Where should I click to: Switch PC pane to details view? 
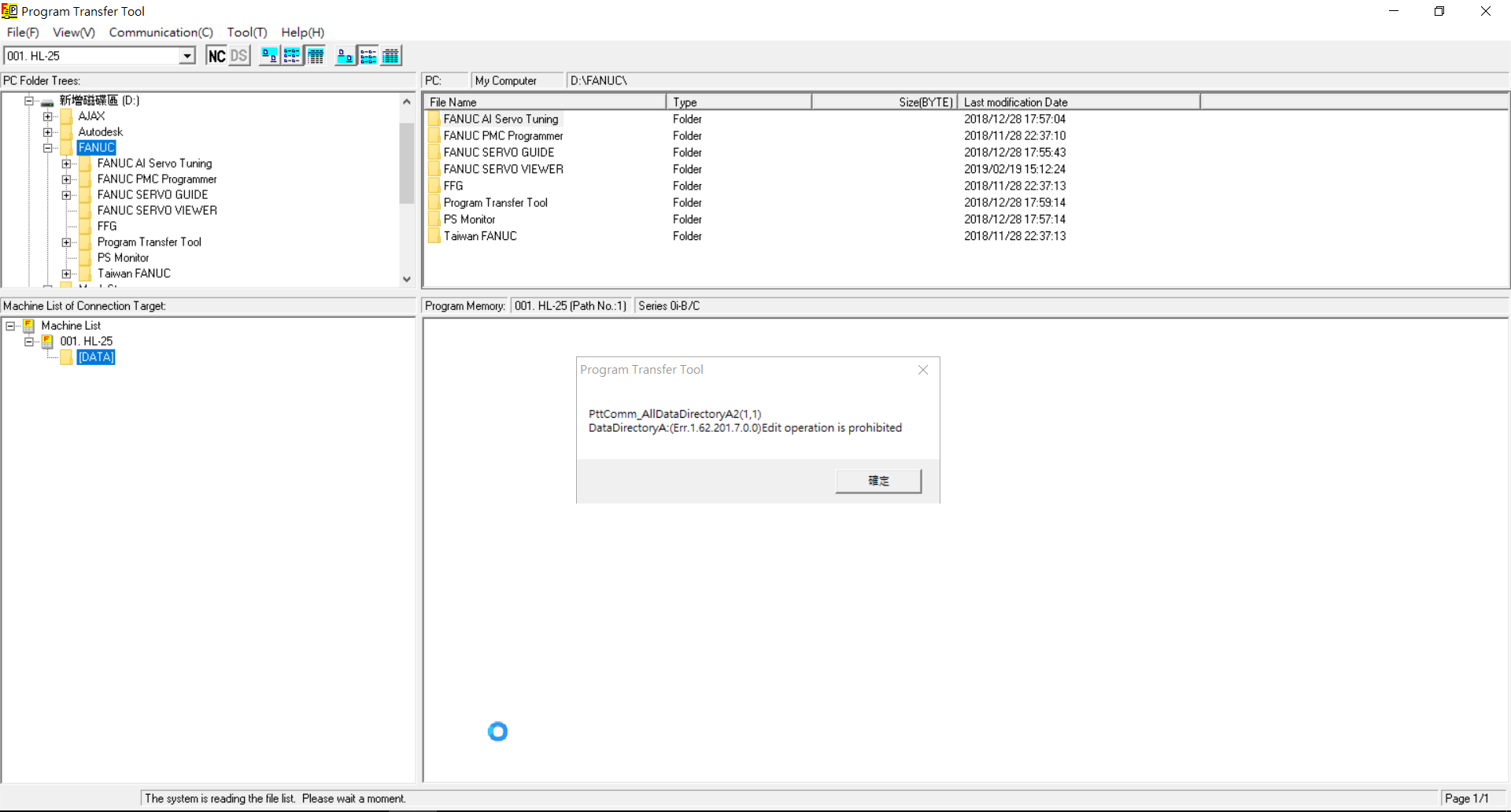[316, 56]
